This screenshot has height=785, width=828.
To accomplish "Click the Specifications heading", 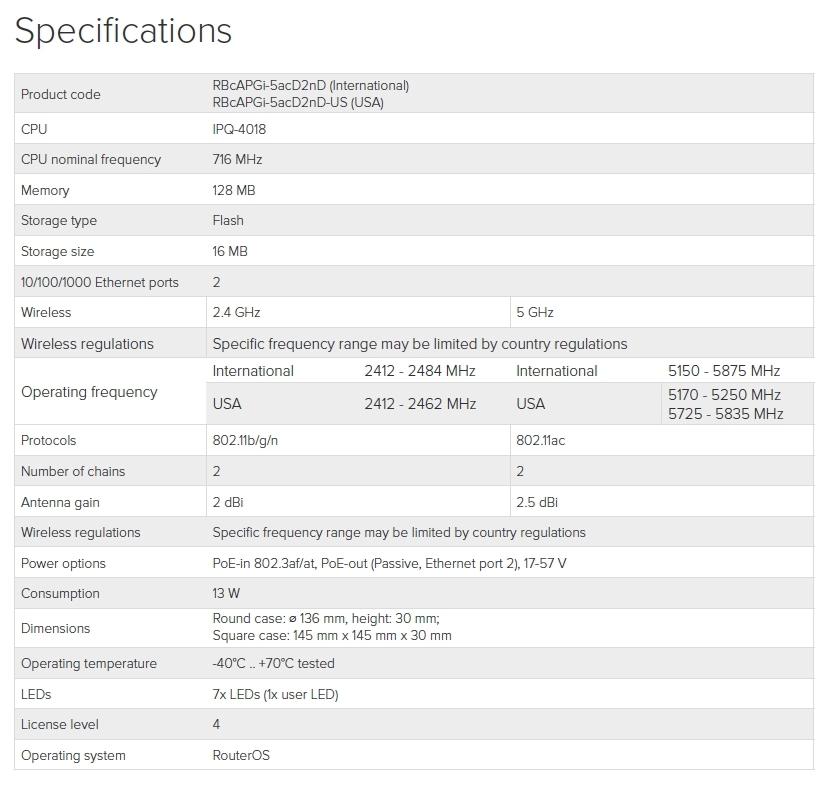I will (x=123, y=31).
